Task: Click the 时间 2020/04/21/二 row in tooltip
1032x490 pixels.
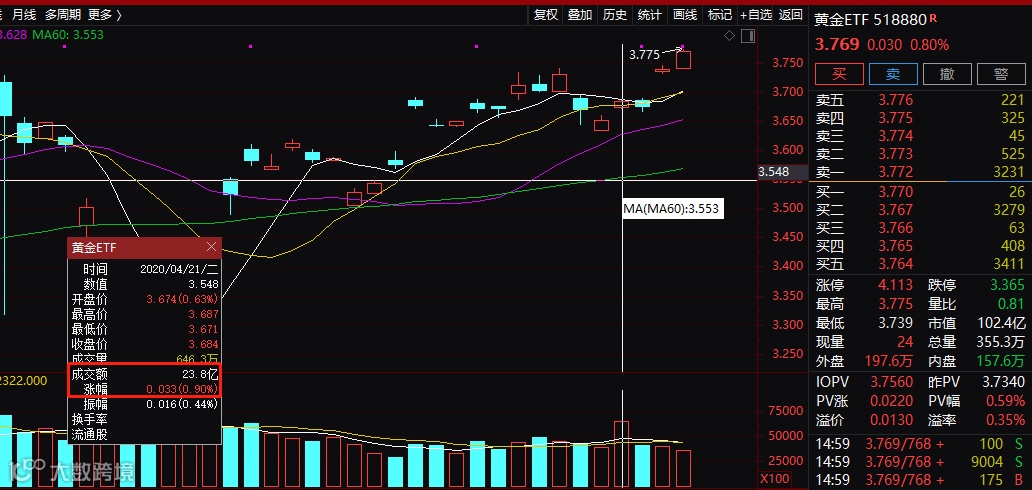Action: pyautogui.click(x=145, y=269)
